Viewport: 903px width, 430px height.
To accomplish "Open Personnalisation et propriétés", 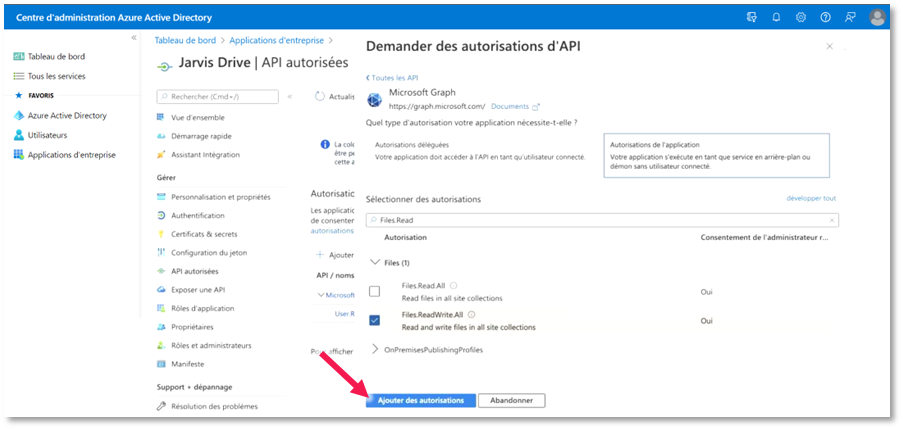I will (221, 197).
